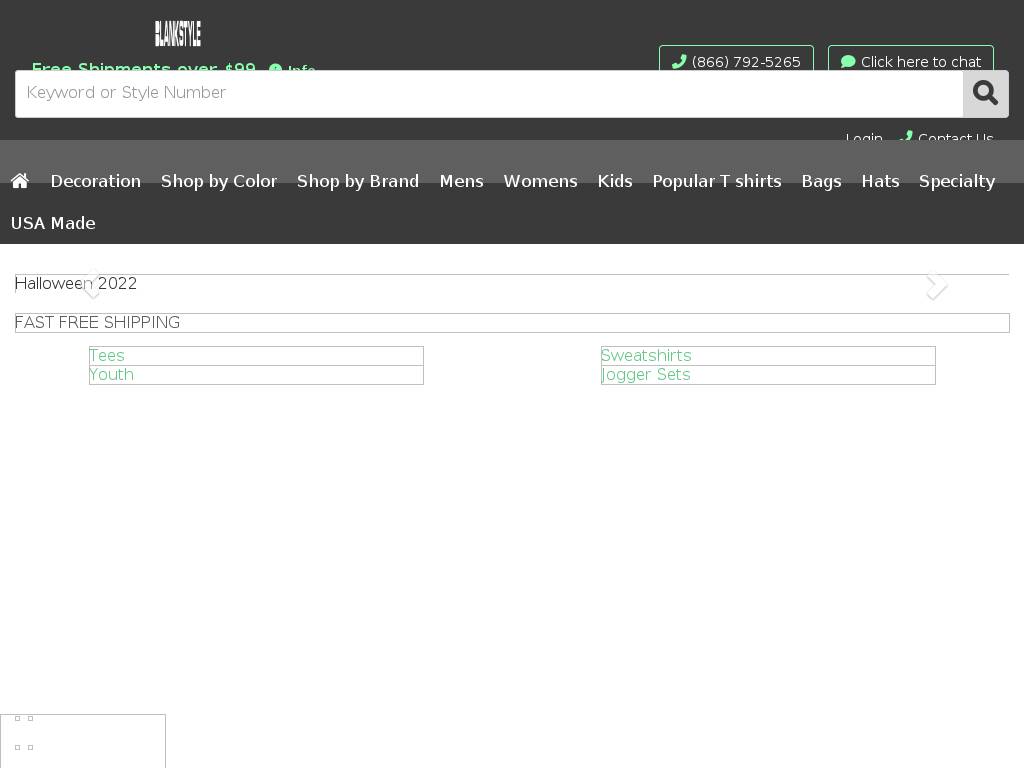Viewport: 1024px width, 768px height.
Task: Go to homepage via house icon
Action: click(20, 181)
